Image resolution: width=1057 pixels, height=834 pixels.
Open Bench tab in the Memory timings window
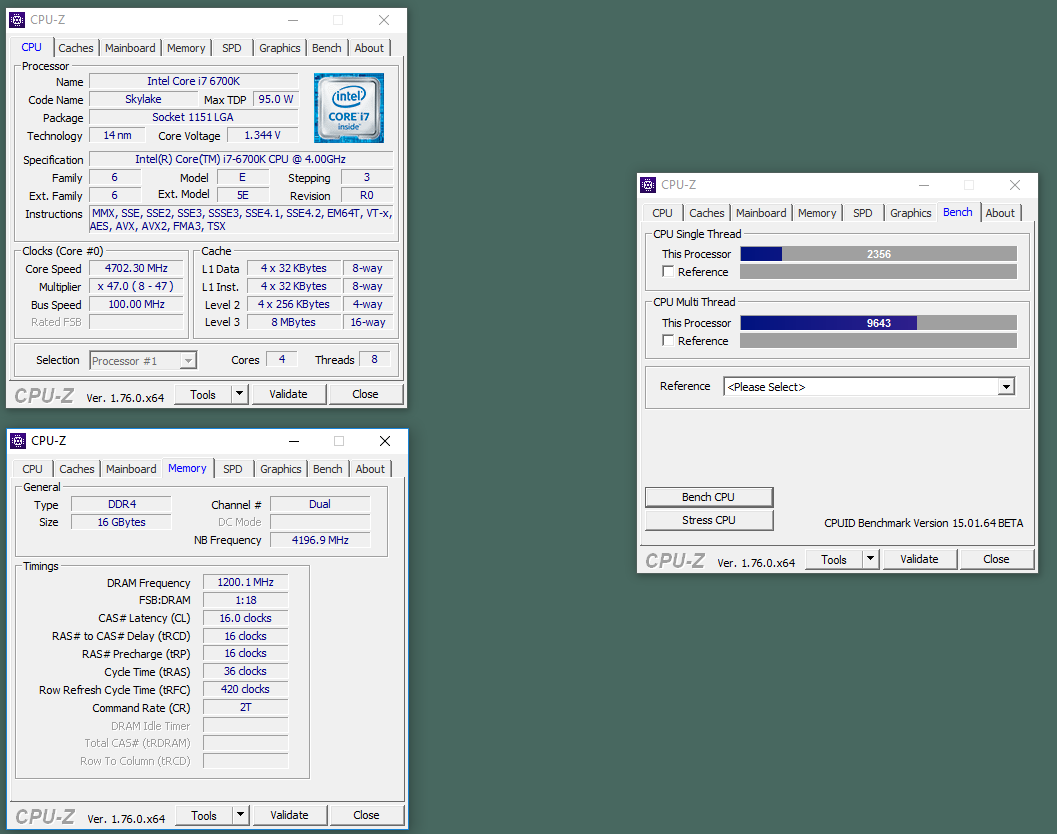[328, 469]
